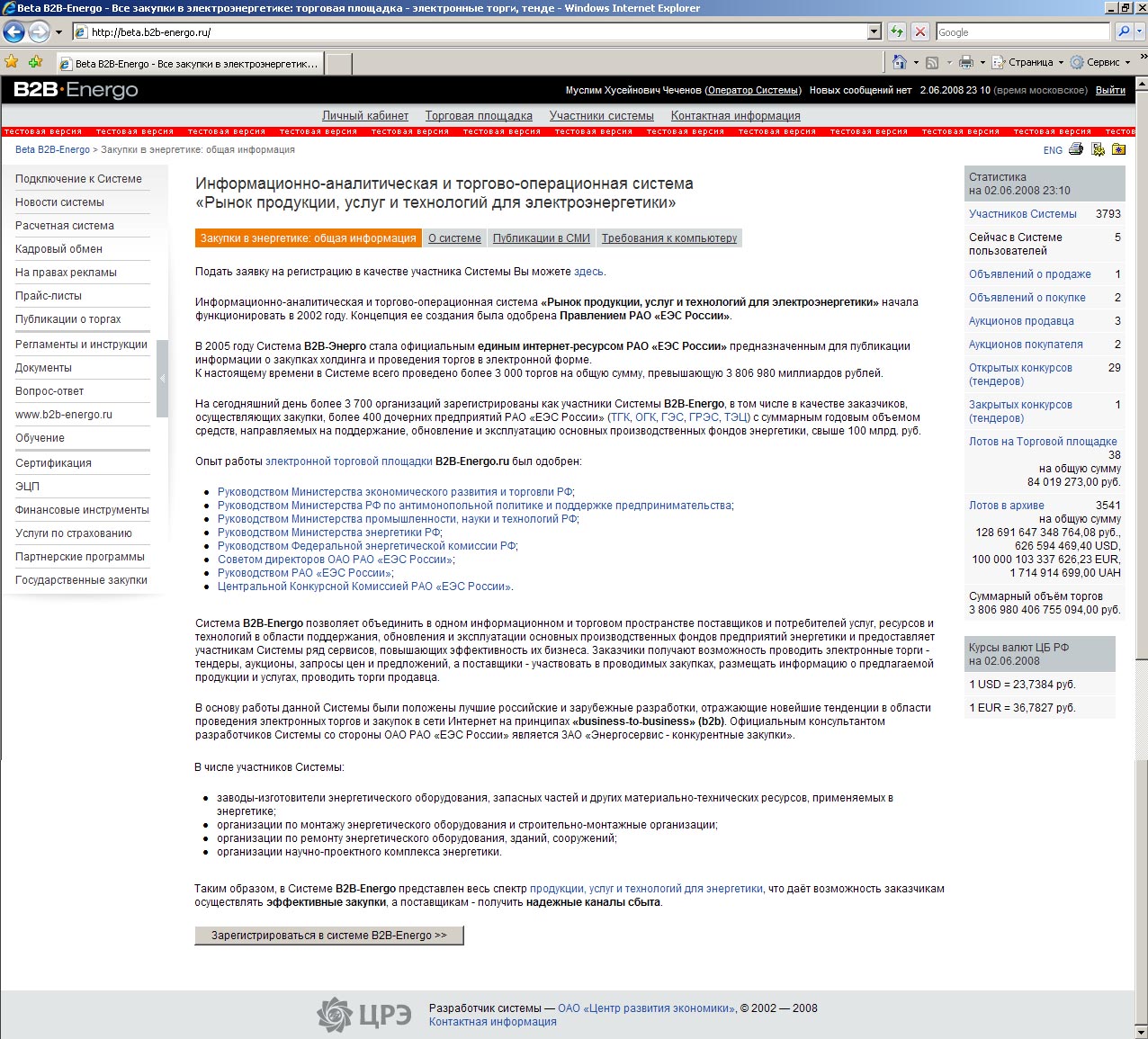This screenshot has height=1039, width=1148.
Task: Open the search provider dropdown arrow
Action: 1141,32
